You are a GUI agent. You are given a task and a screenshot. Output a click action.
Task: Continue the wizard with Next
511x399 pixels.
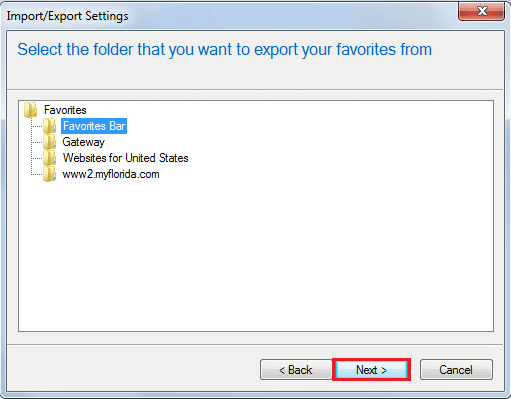coord(371,370)
